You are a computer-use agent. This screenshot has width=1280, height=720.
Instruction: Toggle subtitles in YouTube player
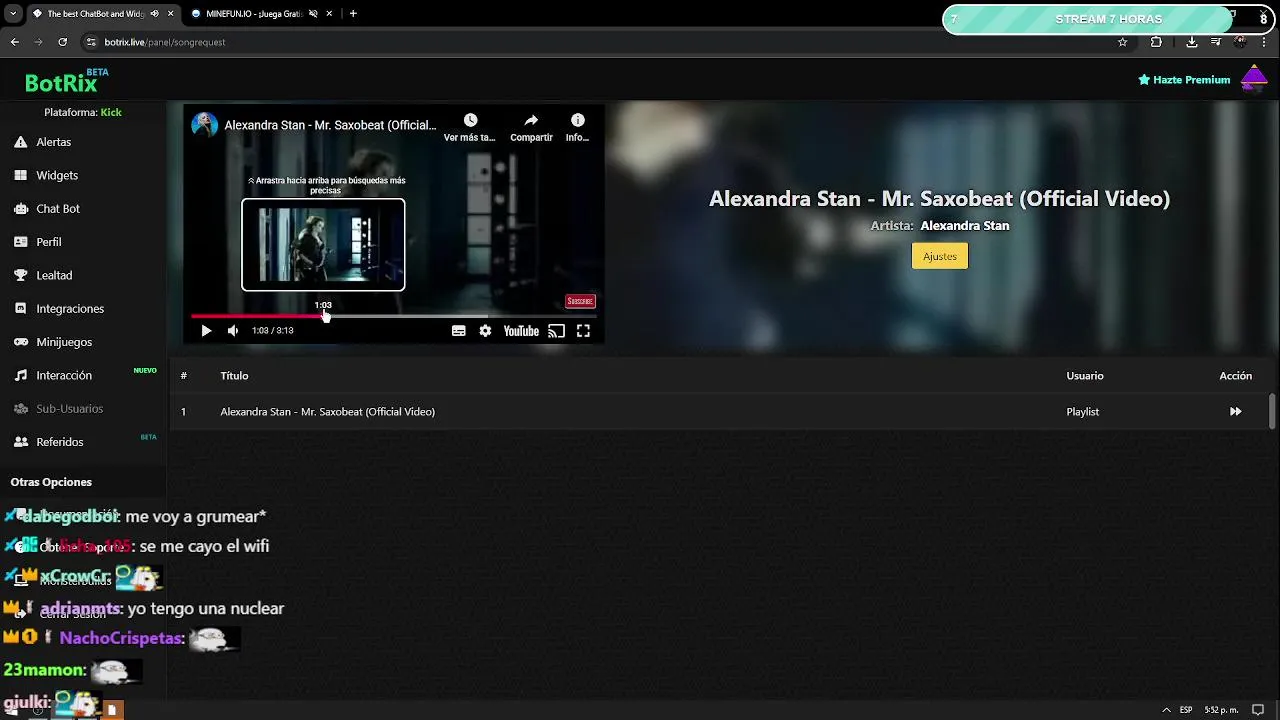(458, 331)
